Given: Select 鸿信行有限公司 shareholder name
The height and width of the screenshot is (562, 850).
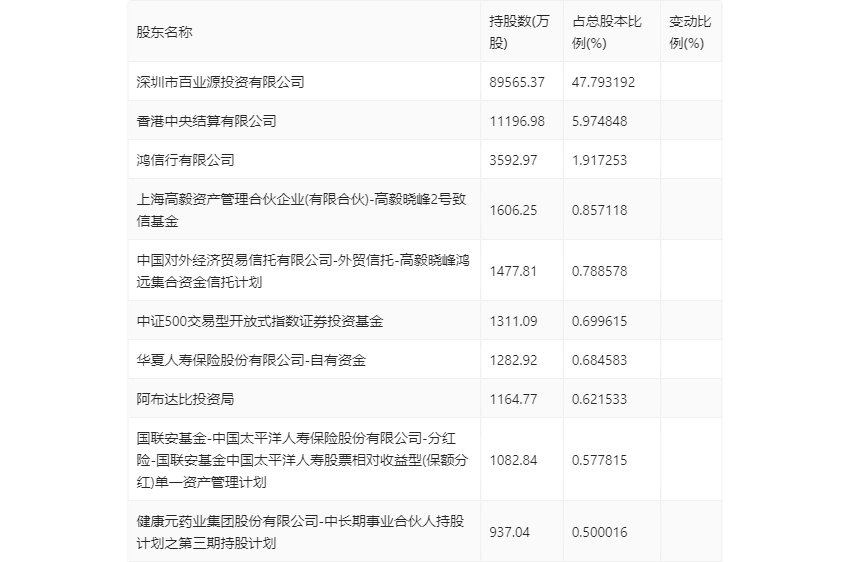Looking at the screenshot, I should (x=185, y=160).
